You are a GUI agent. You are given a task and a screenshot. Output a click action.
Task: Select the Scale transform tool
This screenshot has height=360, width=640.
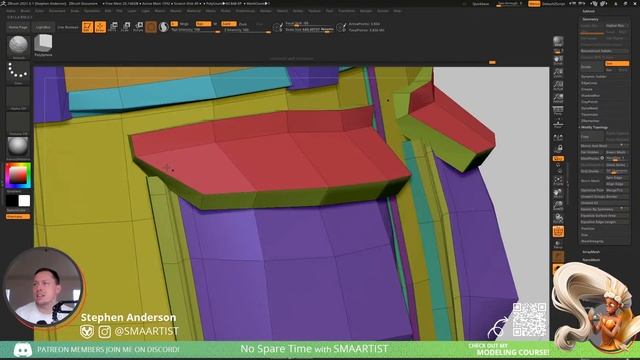click(126, 27)
